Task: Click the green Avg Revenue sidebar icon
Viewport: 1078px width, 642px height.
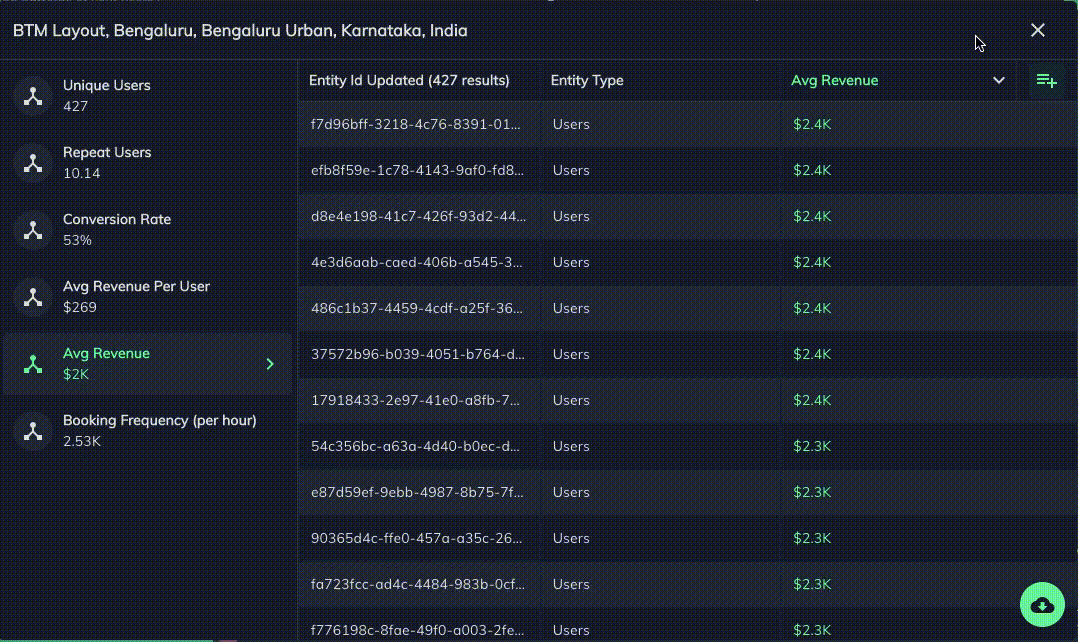Action: coord(33,364)
